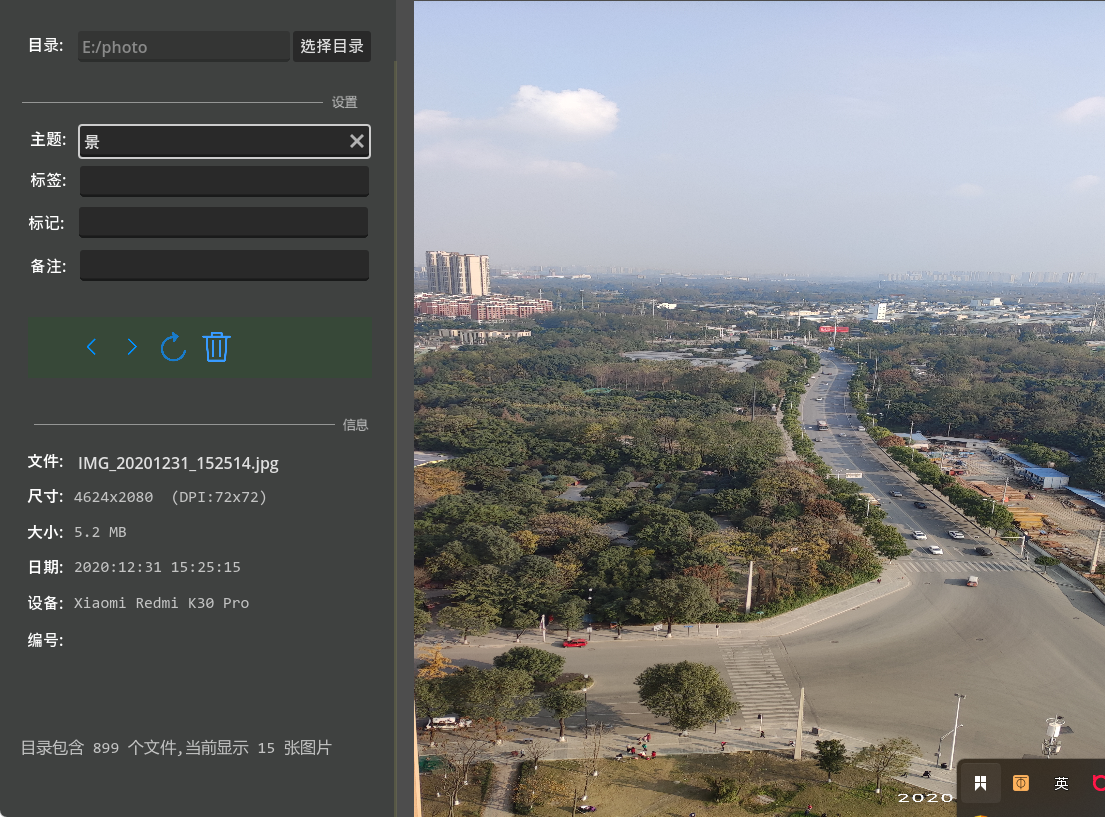The height and width of the screenshot is (817, 1105).
Task: Click the 目录包含 899 个文件 status text
Action: 176,747
